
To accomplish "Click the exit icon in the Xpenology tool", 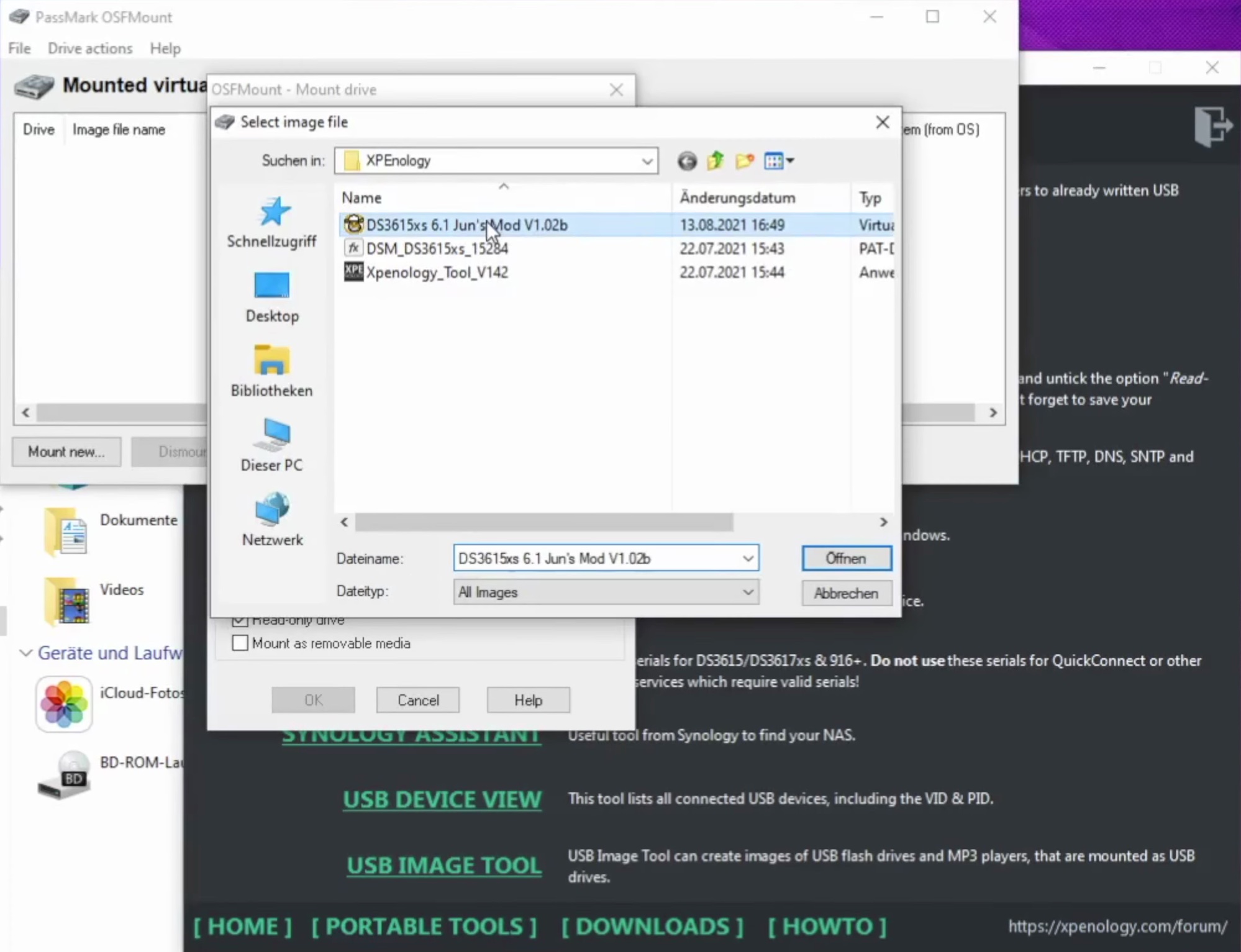I will [x=1212, y=127].
